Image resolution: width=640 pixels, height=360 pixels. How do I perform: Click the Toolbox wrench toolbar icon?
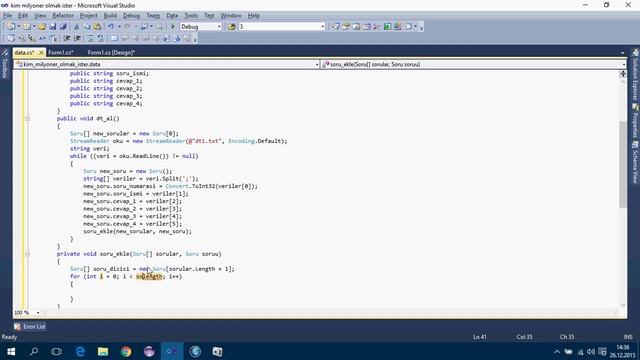pos(377,27)
